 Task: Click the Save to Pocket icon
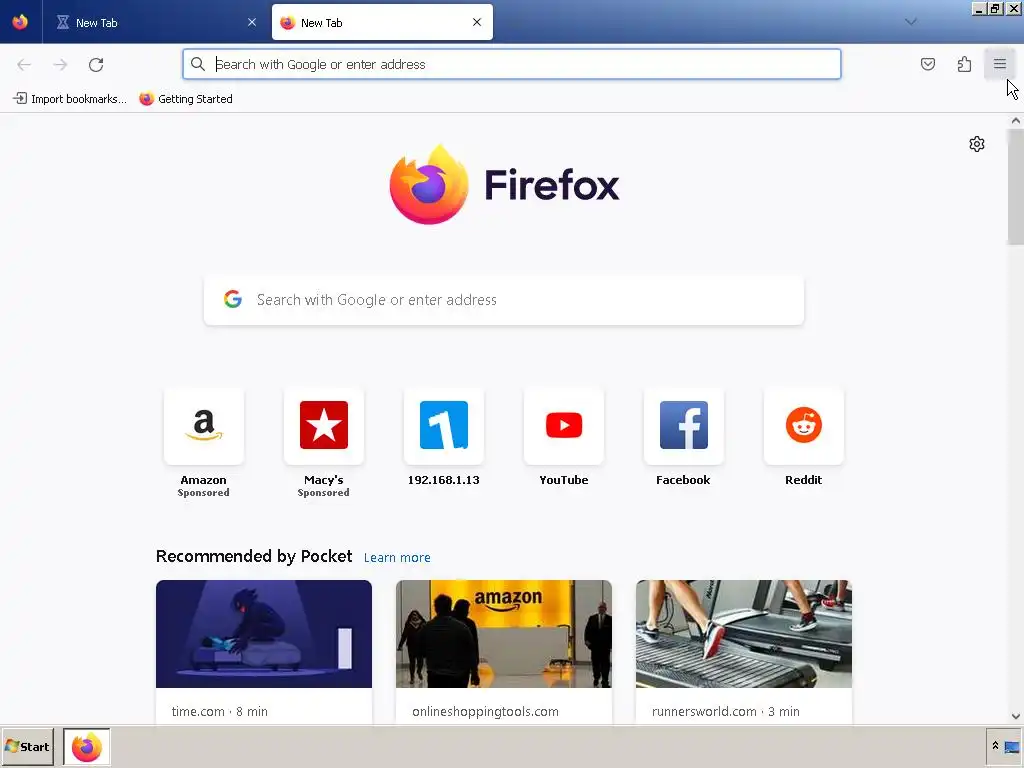927,64
